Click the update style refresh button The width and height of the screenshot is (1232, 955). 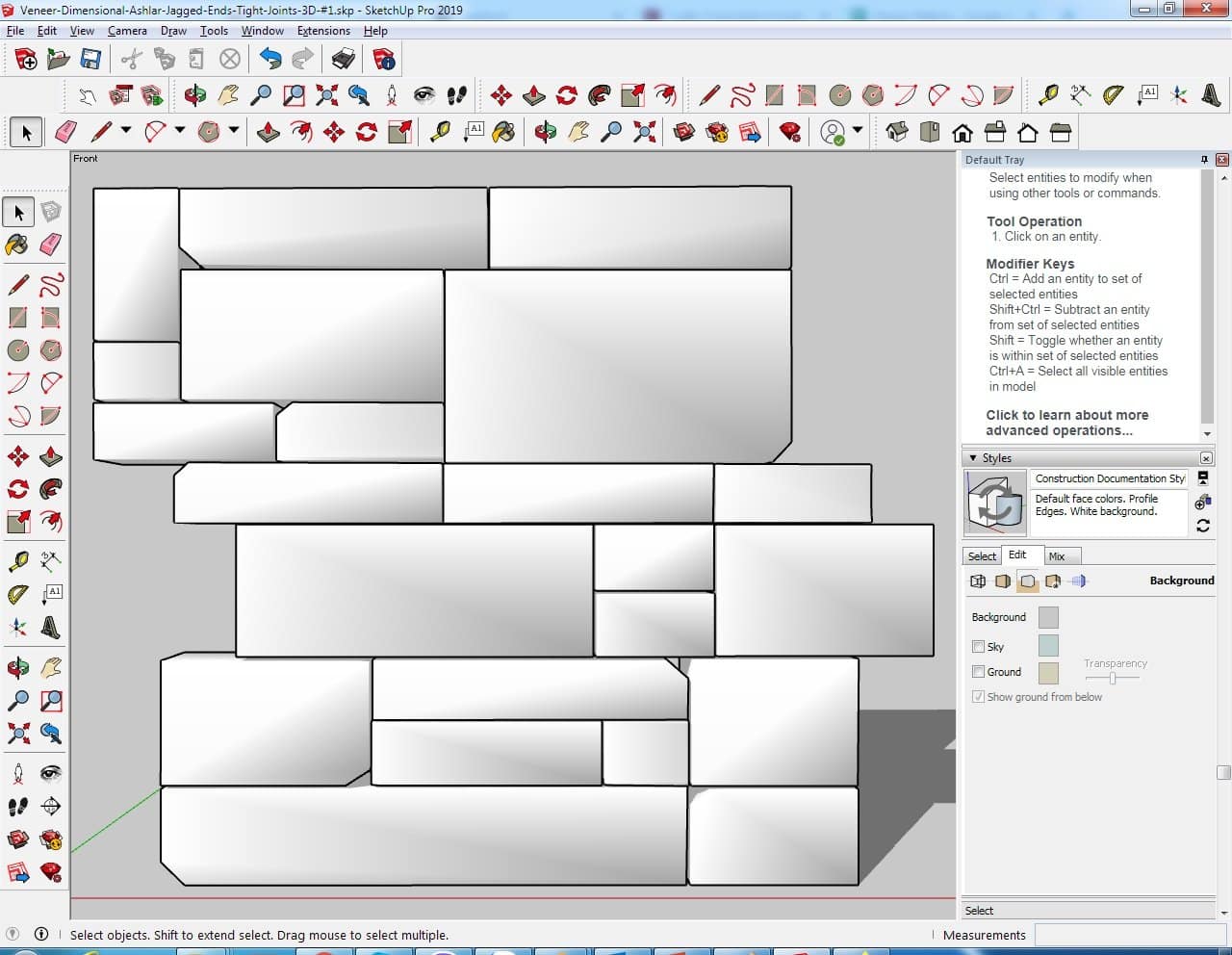pyautogui.click(x=1203, y=526)
